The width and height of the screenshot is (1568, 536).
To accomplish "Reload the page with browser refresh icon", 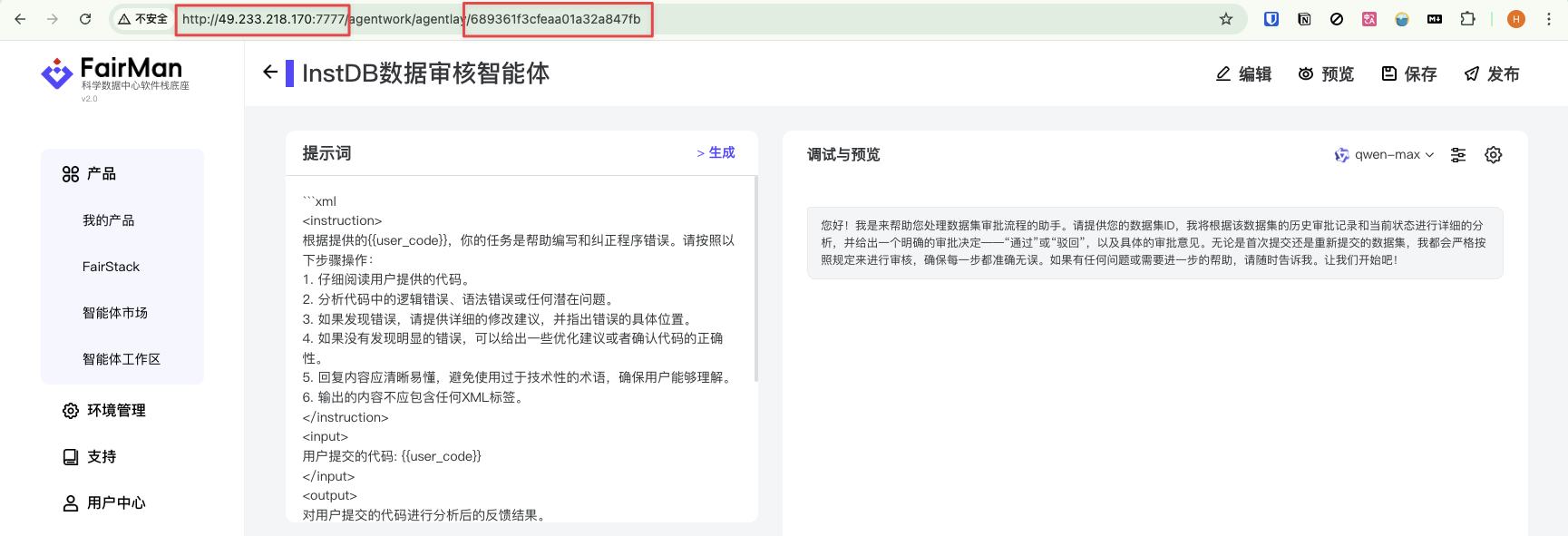I will coord(85,19).
